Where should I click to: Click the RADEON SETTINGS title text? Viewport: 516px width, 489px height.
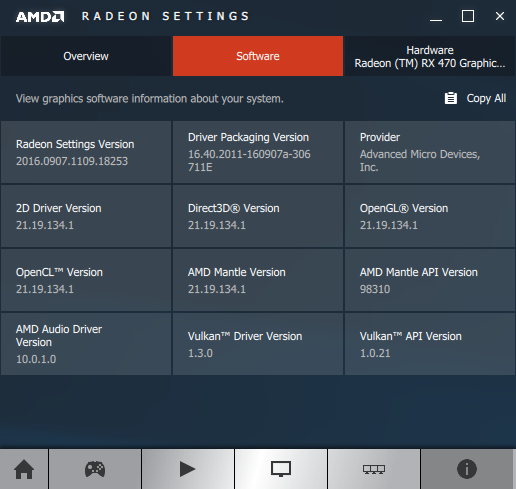[x=166, y=16]
